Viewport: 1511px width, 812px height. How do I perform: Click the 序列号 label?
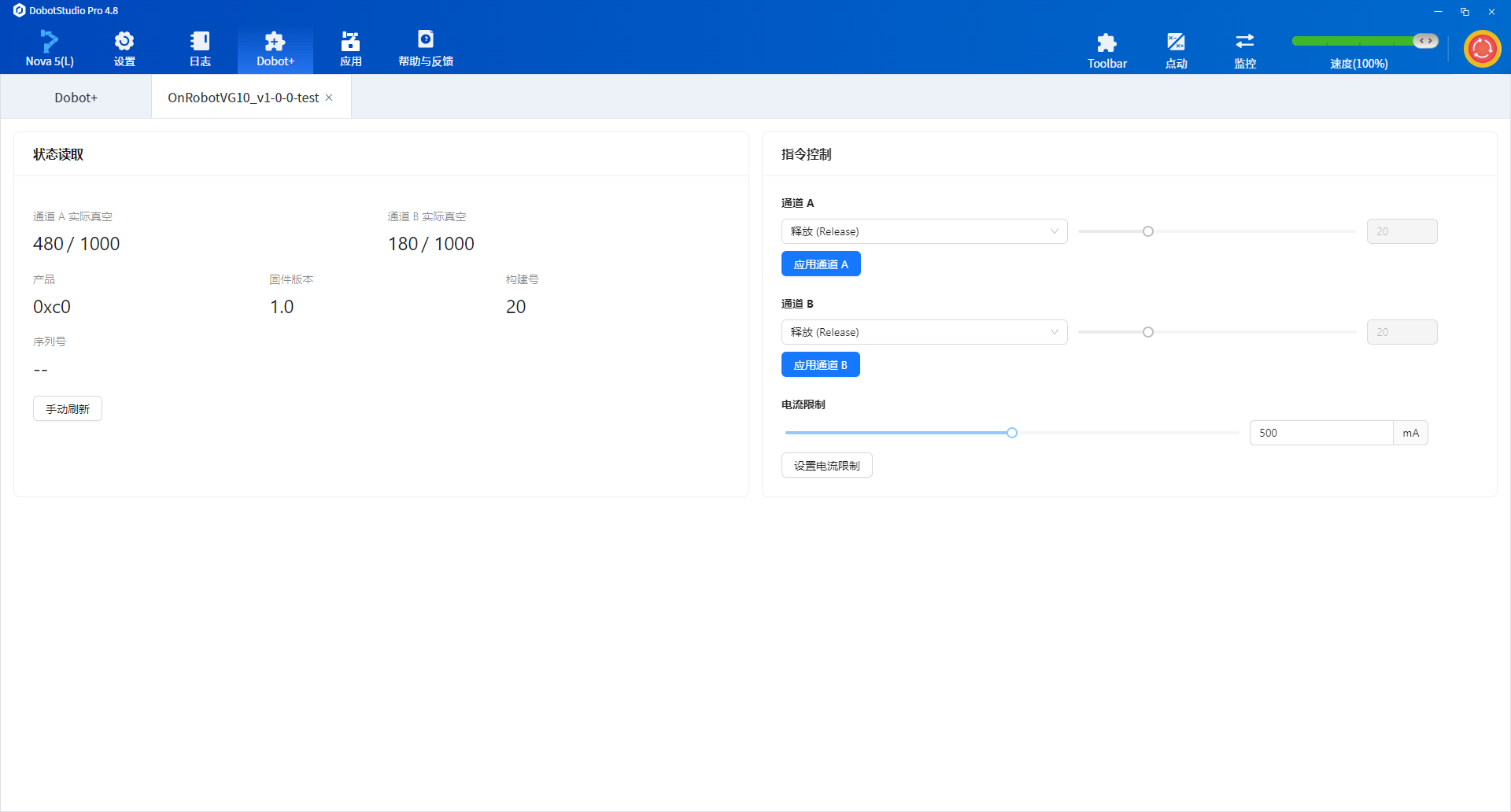(x=50, y=341)
